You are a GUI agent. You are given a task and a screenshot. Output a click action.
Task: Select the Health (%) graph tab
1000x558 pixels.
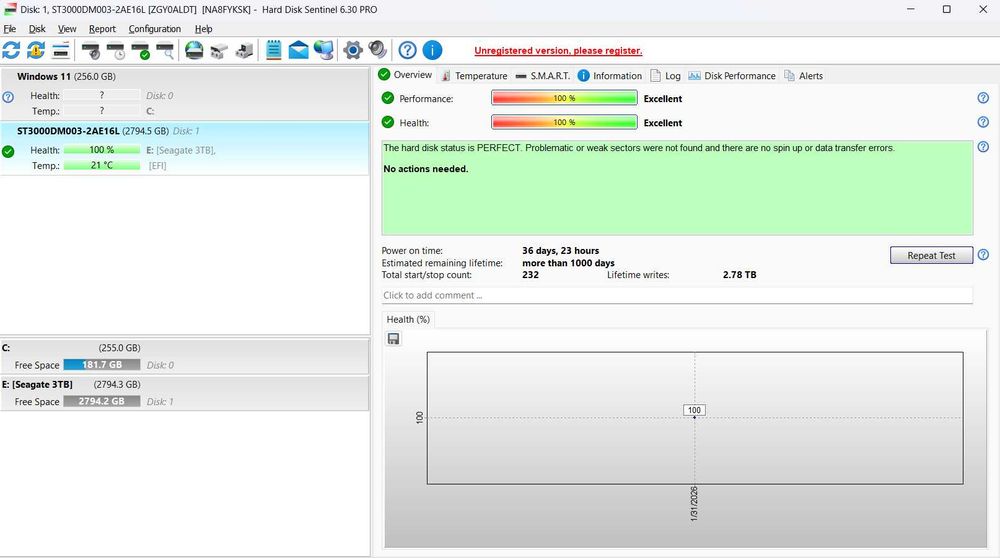408,319
